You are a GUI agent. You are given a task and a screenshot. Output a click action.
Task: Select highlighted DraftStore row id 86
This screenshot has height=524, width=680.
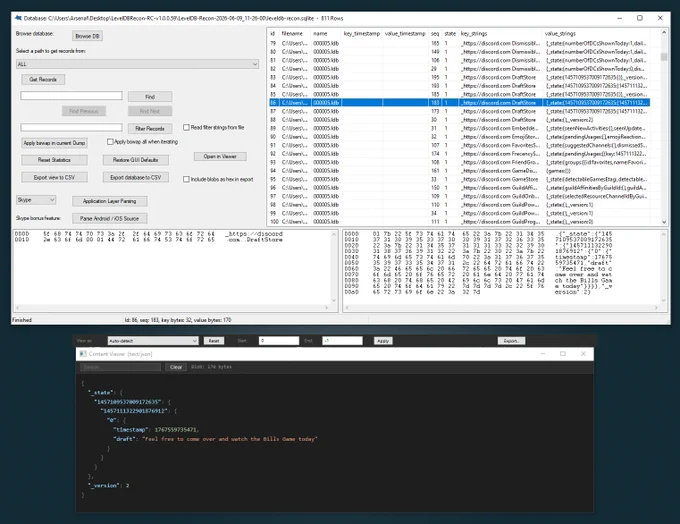[x=459, y=103]
